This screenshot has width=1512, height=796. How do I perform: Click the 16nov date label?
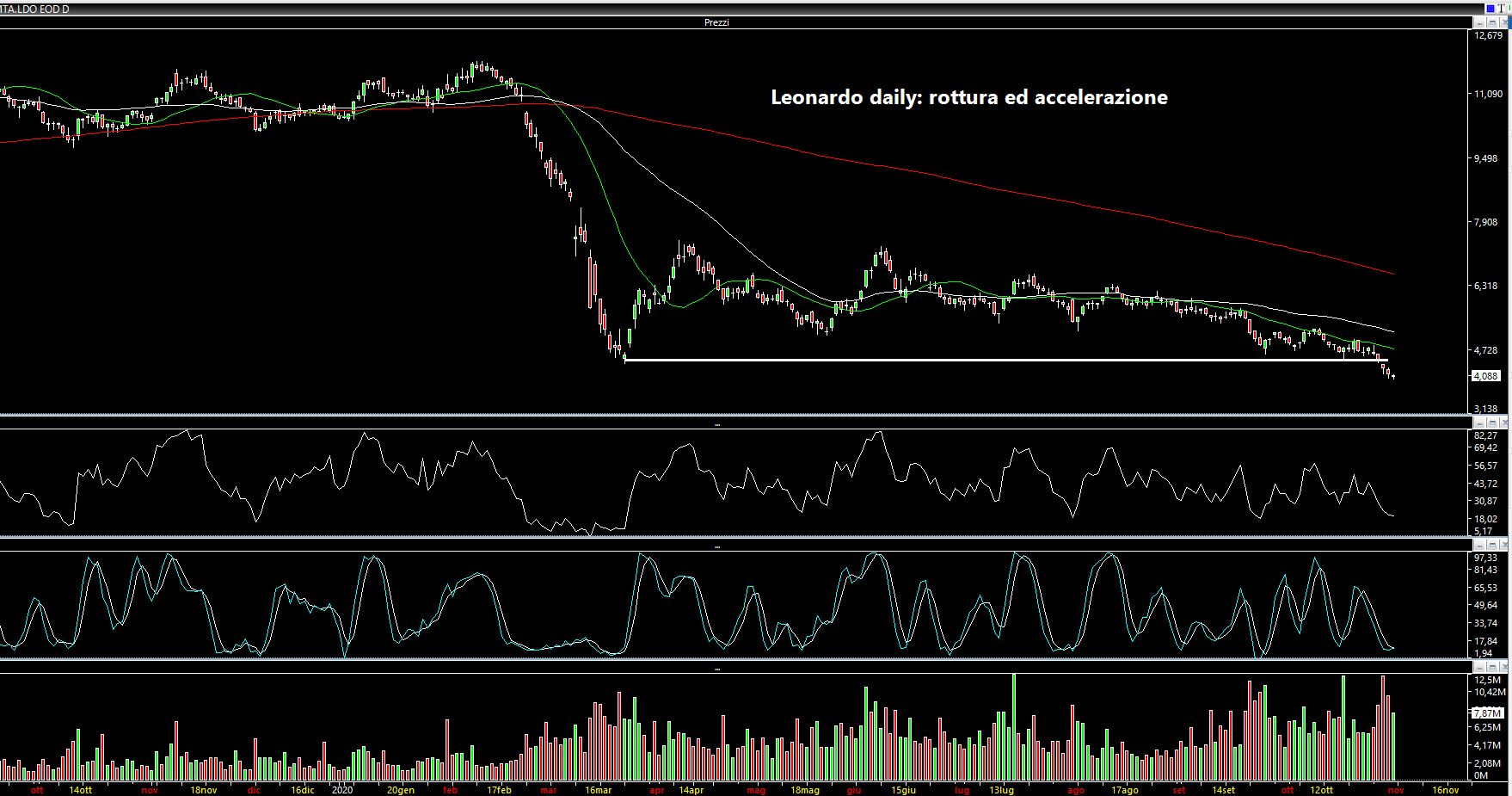point(1445,789)
